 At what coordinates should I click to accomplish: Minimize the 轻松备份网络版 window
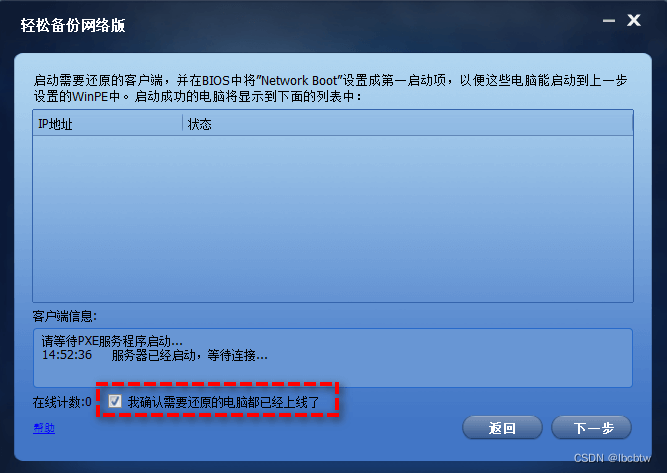point(609,21)
